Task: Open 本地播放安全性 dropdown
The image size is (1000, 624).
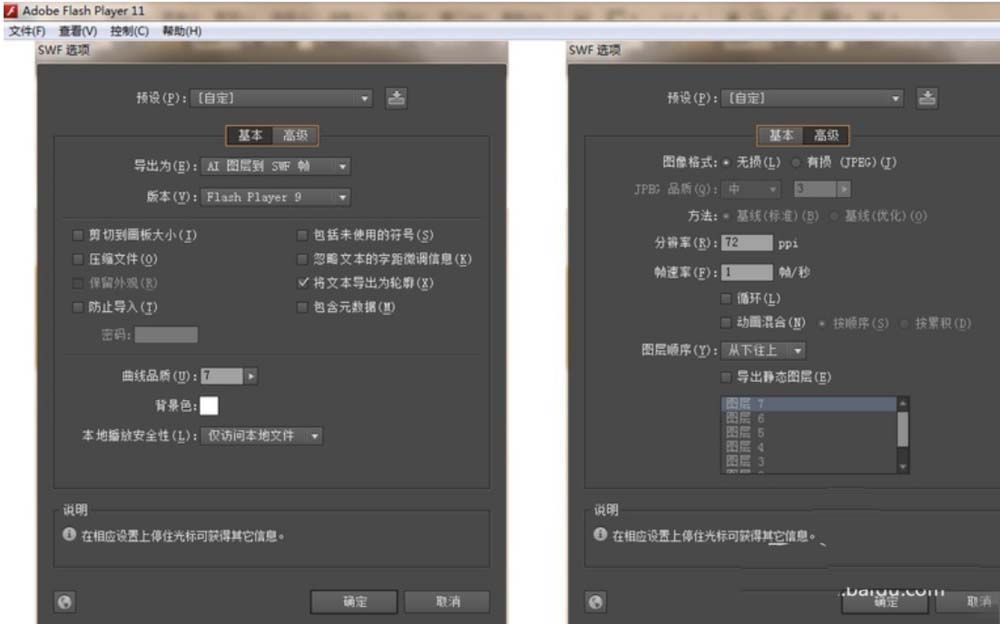Action: [x=261, y=436]
